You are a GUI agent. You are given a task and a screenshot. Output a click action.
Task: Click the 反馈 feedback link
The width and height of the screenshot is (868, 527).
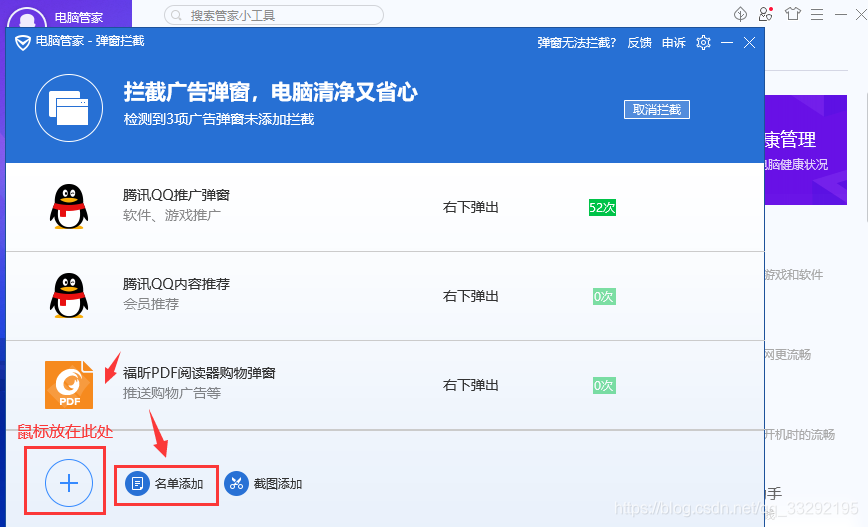[639, 43]
